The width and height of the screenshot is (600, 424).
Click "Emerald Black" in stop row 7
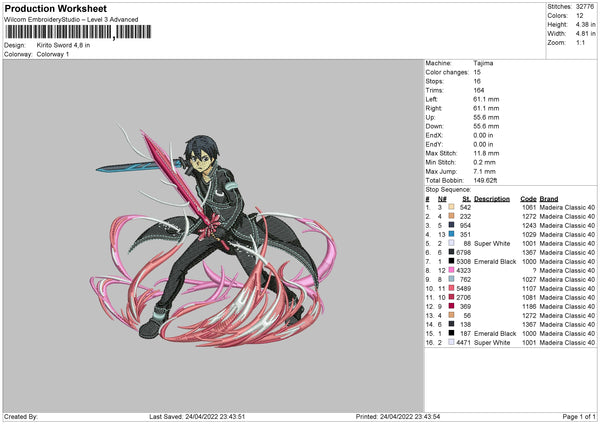495,261
